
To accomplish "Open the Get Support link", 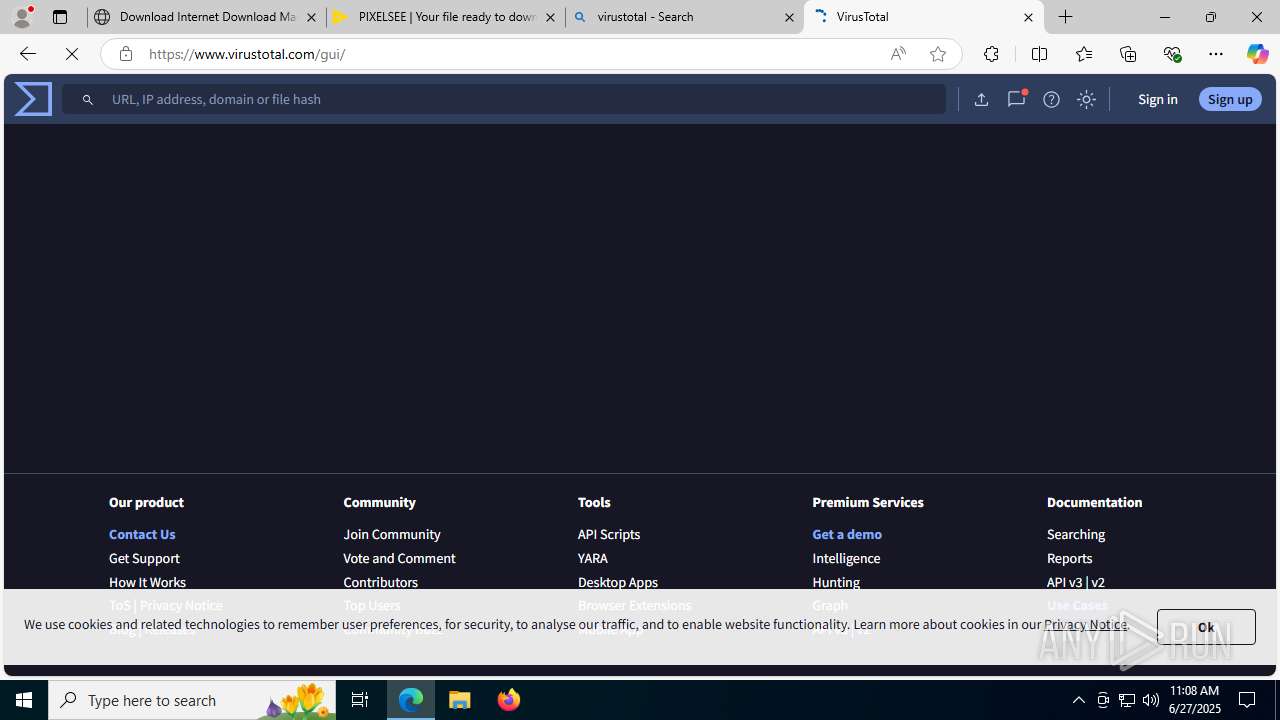I will tap(144, 558).
